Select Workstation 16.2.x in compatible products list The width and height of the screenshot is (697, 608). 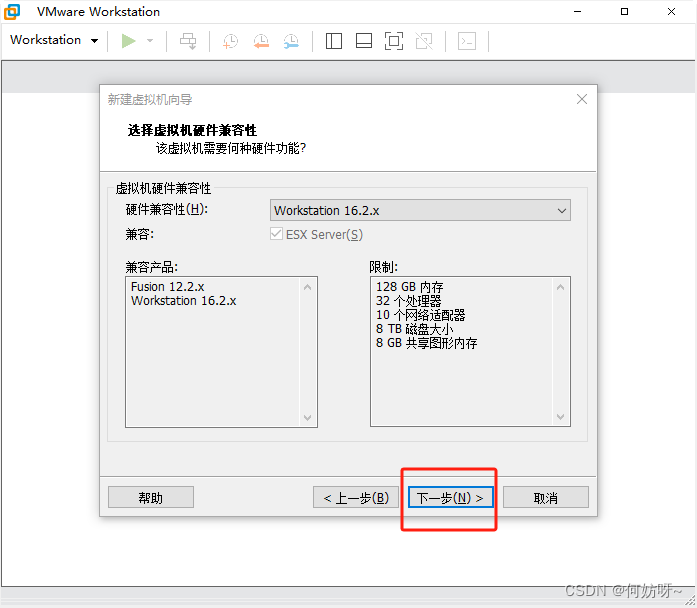tap(184, 301)
